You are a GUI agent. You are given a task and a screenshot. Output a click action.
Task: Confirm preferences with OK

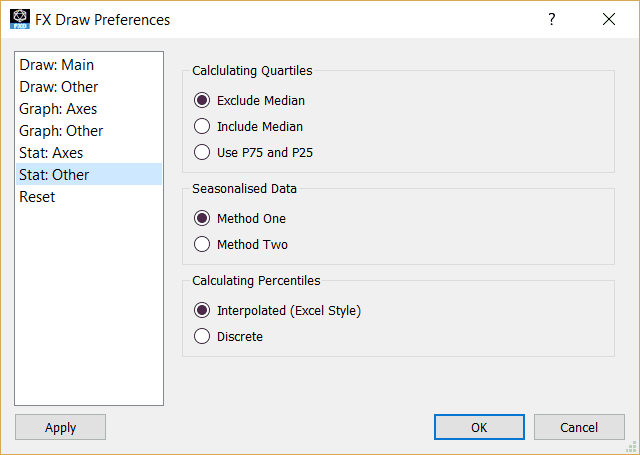coord(479,427)
